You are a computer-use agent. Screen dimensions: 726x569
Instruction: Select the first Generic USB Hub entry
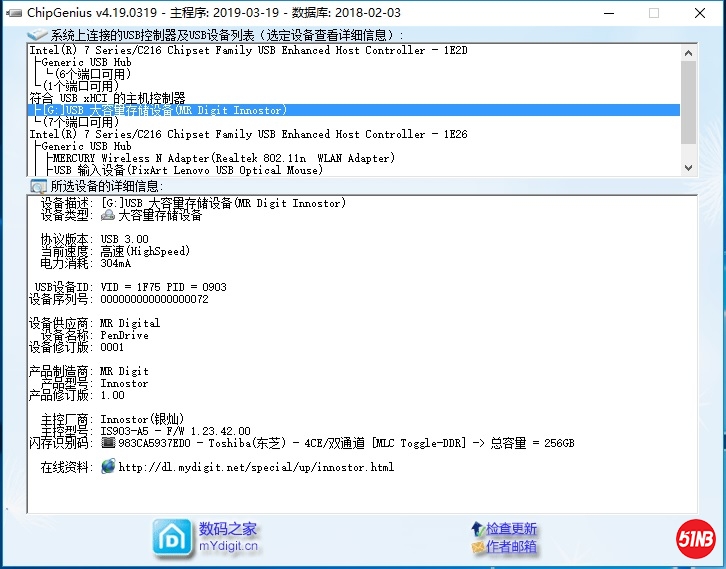(86, 62)
